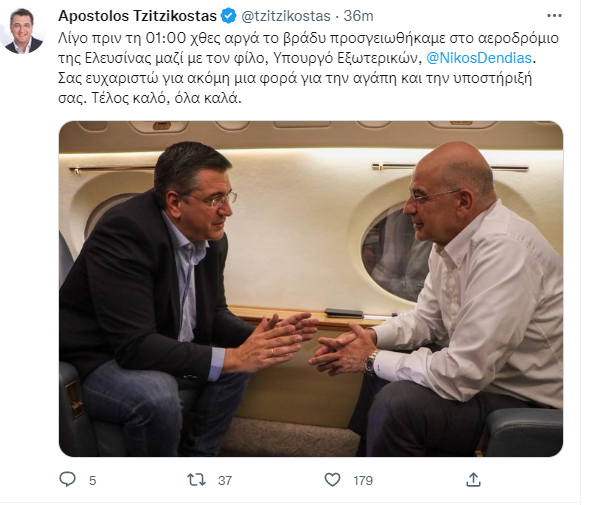
Task: Click the tweet line starting "Λίγο πριν"
Action: click(308, 38)
